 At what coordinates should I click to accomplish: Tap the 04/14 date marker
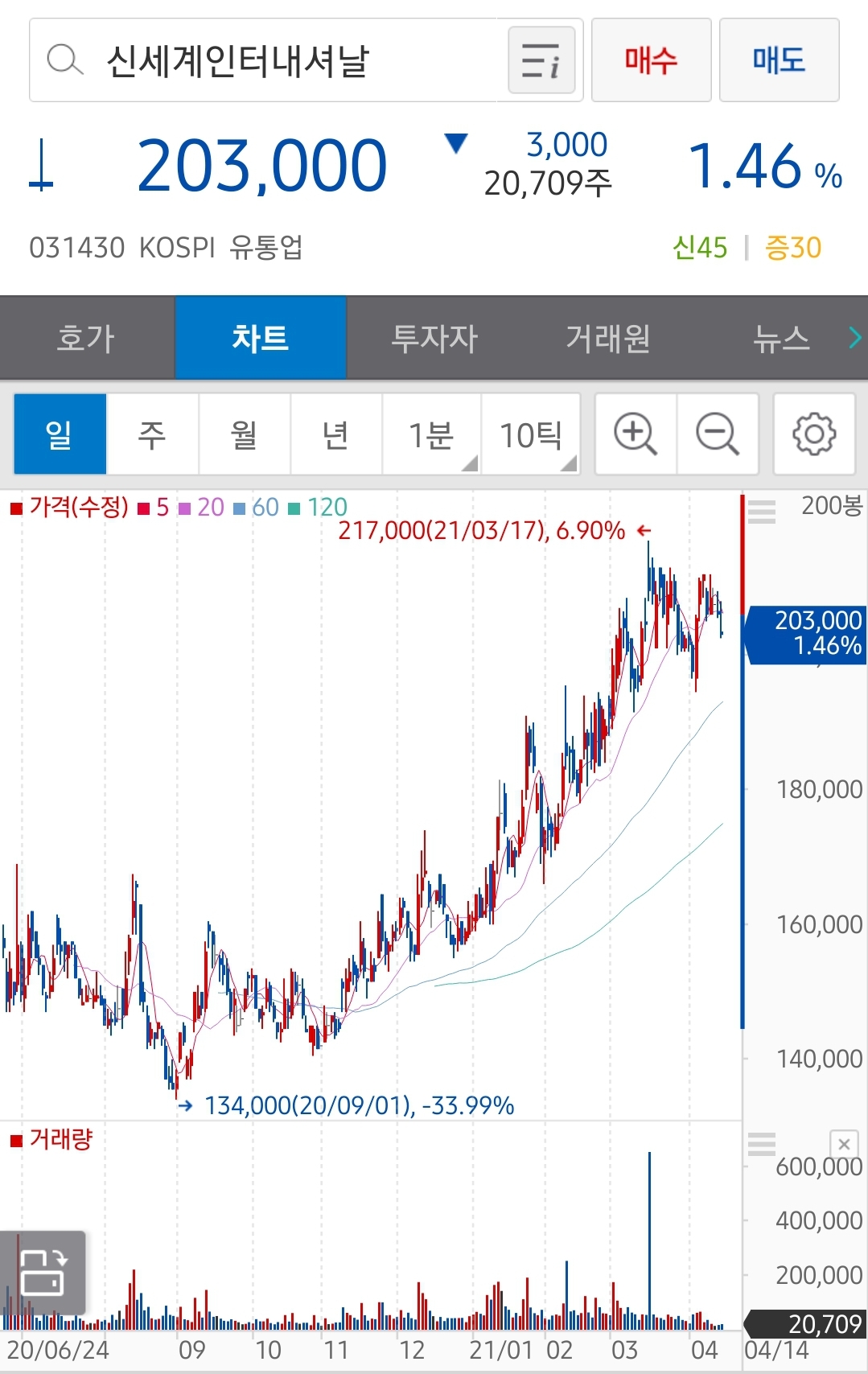pyautogui.click(x=776, y=1350)
